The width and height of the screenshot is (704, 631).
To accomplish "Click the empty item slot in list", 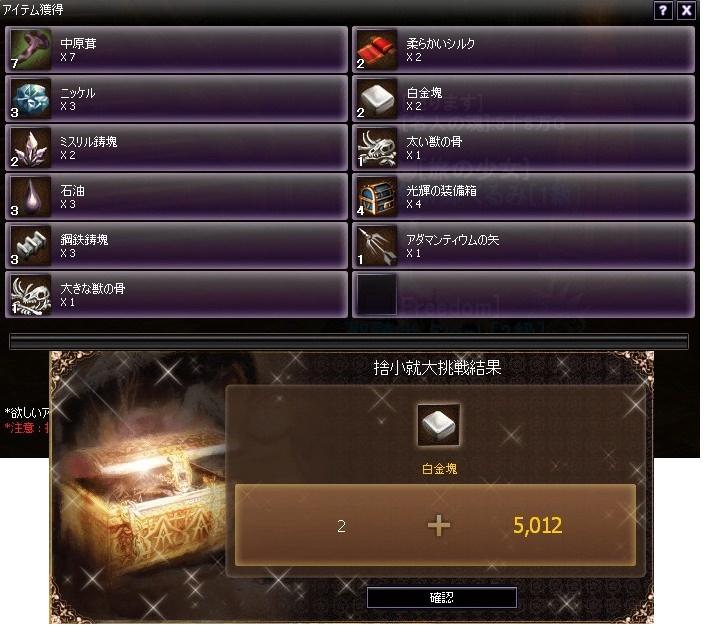I will [x=377, y=295].
